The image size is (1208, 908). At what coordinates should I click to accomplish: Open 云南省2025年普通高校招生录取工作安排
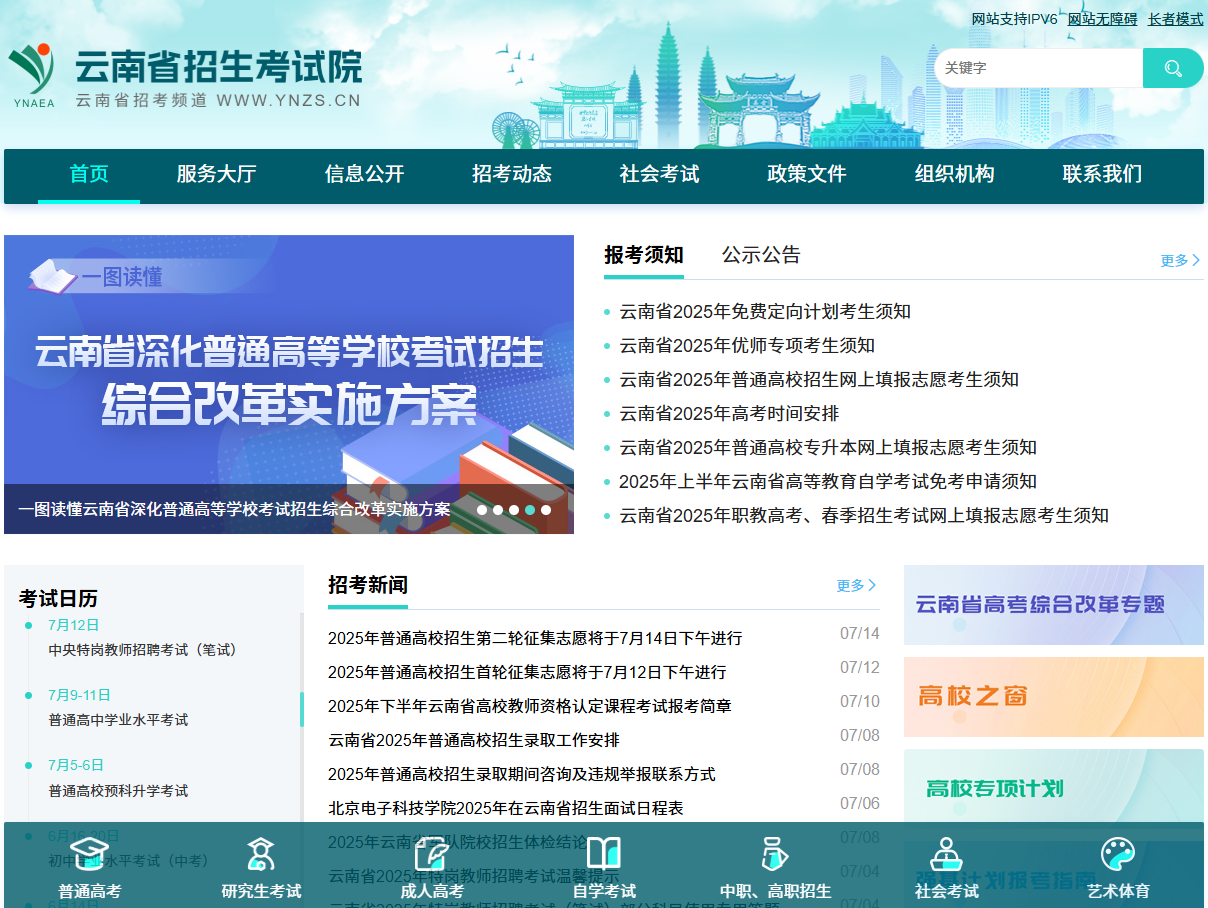click(x=474, y=740)
